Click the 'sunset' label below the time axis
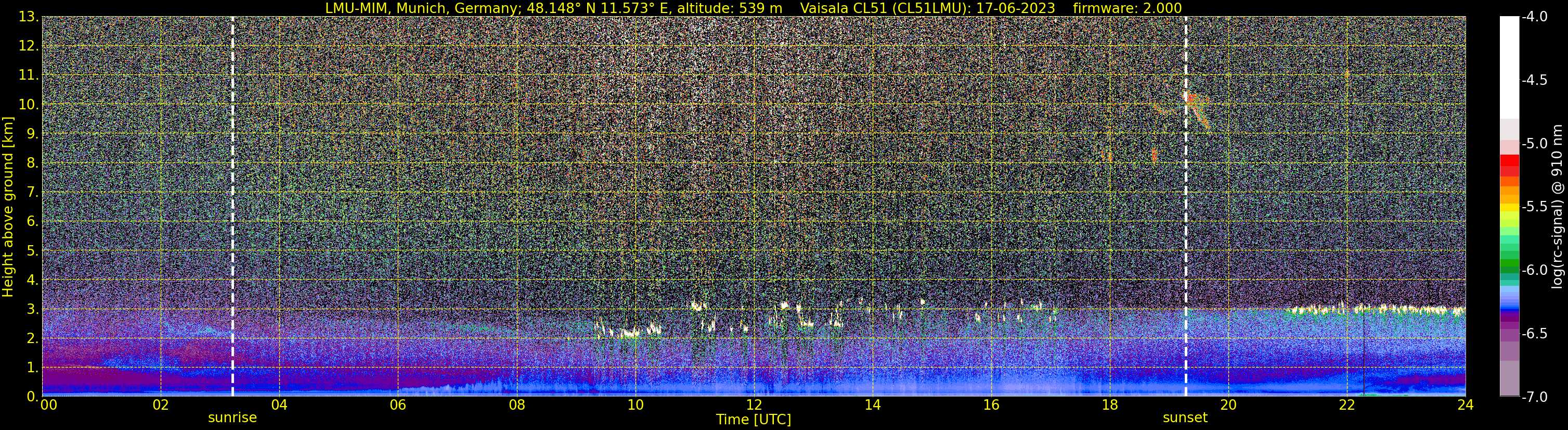This screenshot has height=430, width=1568. click(x=1185, y=418)
